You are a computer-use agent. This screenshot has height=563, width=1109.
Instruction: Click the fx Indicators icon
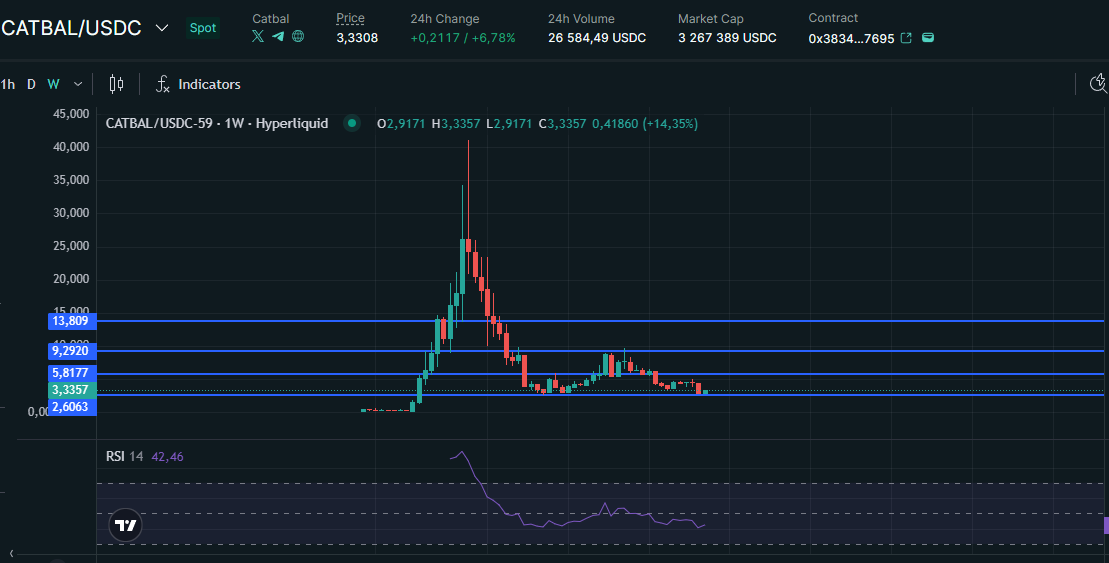[163, 84]
